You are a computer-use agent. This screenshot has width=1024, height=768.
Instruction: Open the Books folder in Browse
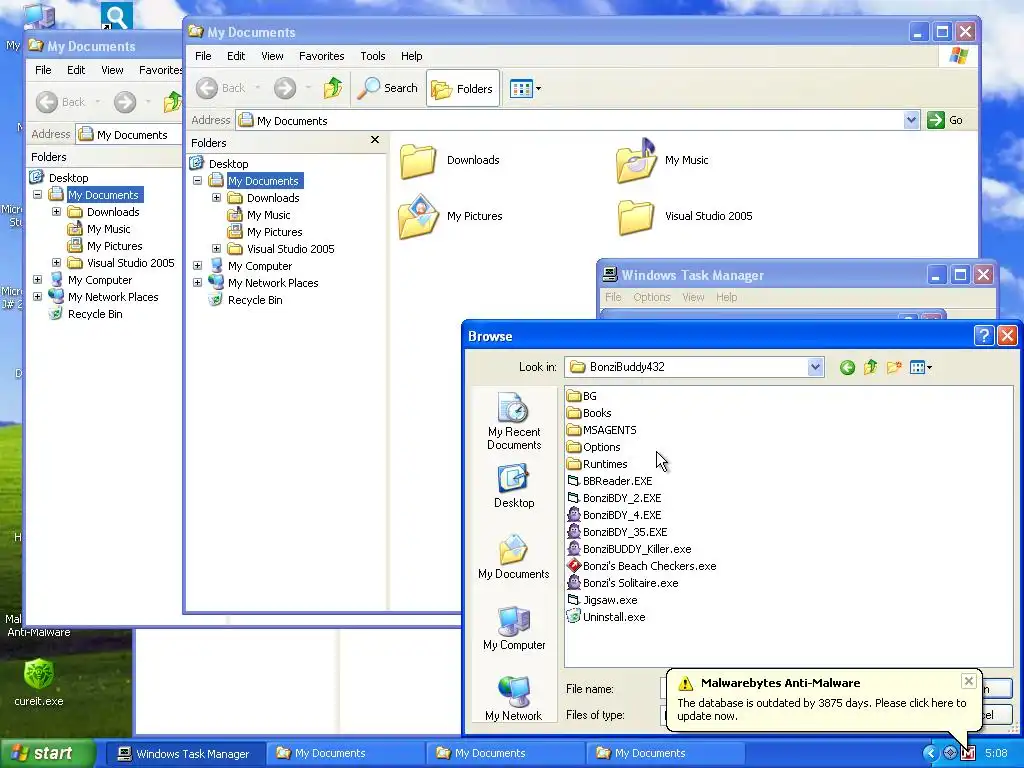tap(589, 413)
